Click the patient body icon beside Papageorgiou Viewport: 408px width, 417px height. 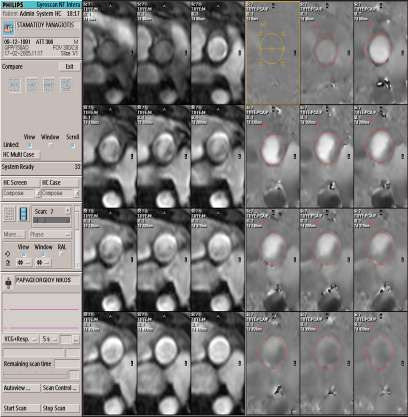pos(8,282)
